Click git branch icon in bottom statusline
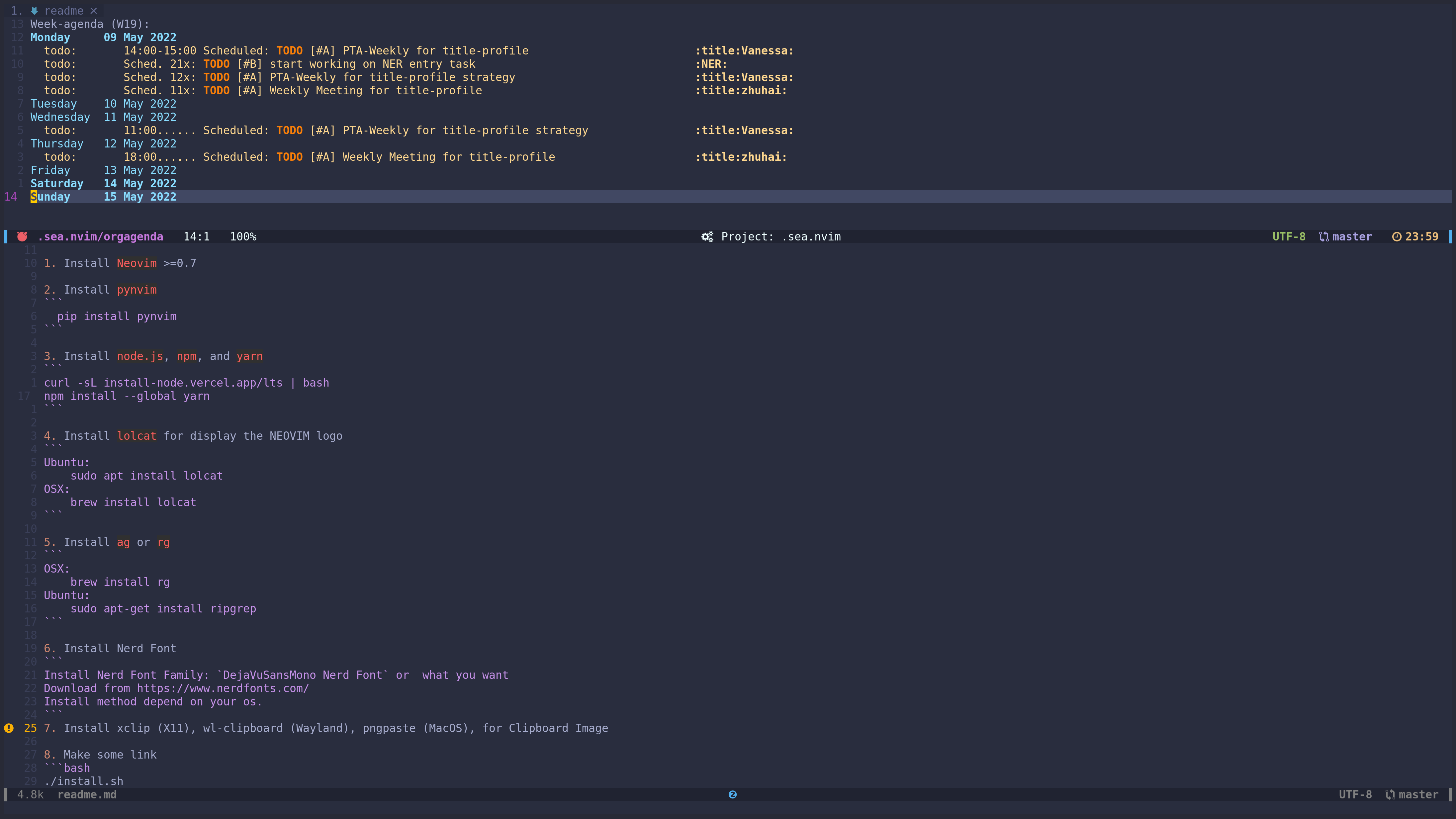 click(1390, 794)
